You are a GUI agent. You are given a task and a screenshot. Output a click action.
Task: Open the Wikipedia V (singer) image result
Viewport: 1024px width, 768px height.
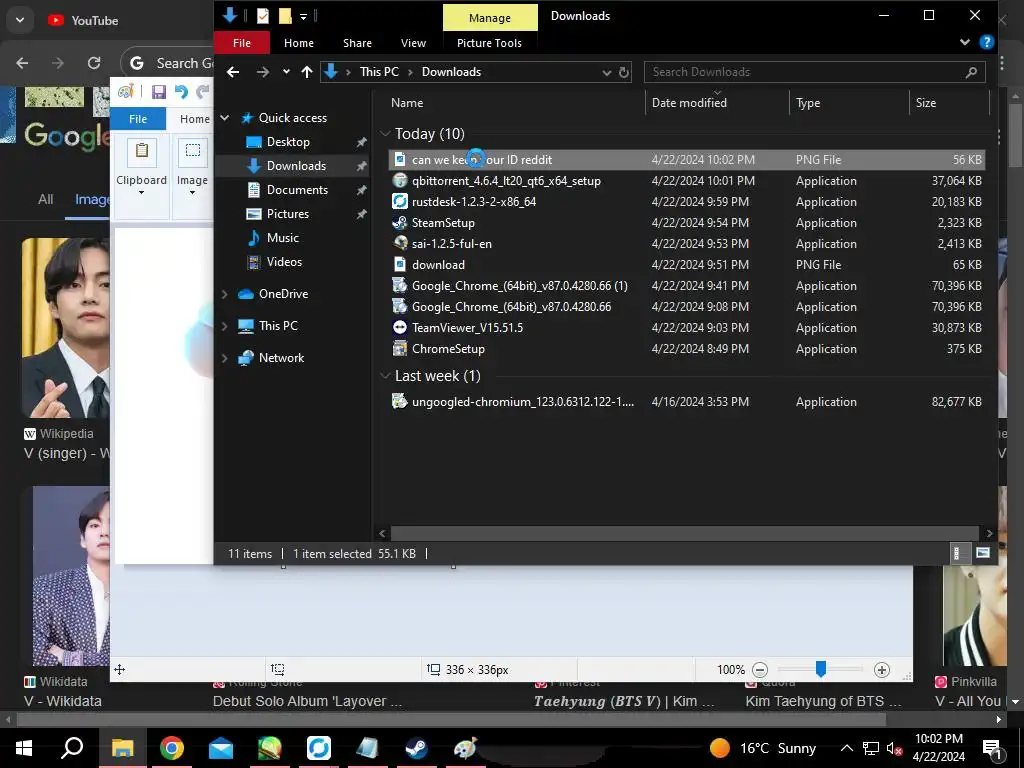(65, 327)
